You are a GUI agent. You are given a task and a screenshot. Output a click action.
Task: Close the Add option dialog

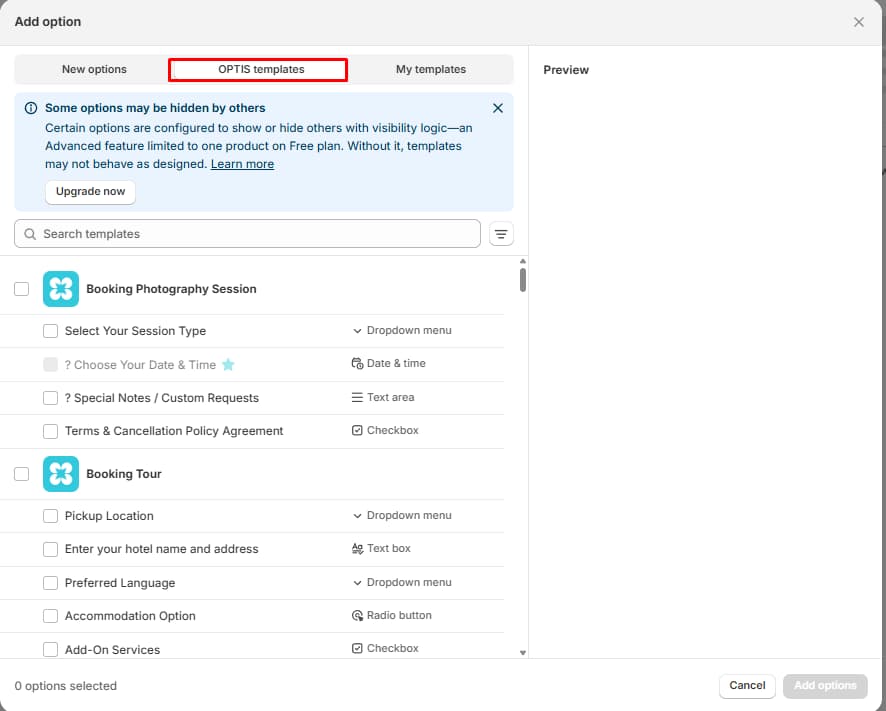[x=858, y=22]
